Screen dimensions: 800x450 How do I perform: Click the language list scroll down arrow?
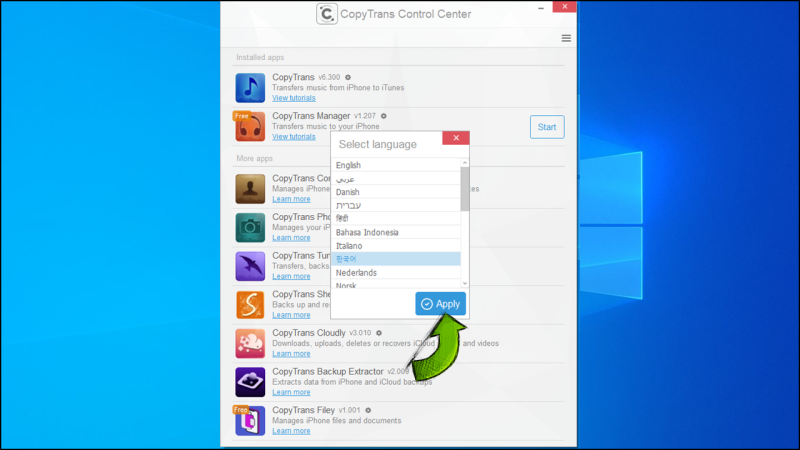click(465, 283)
